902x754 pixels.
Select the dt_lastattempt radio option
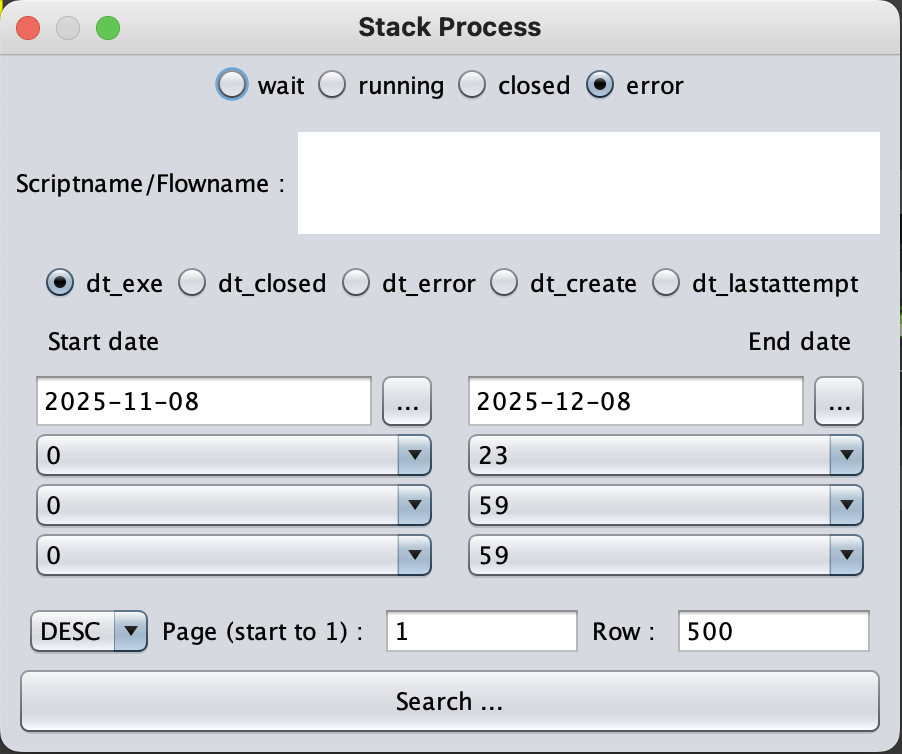click(x=666, y=283)
